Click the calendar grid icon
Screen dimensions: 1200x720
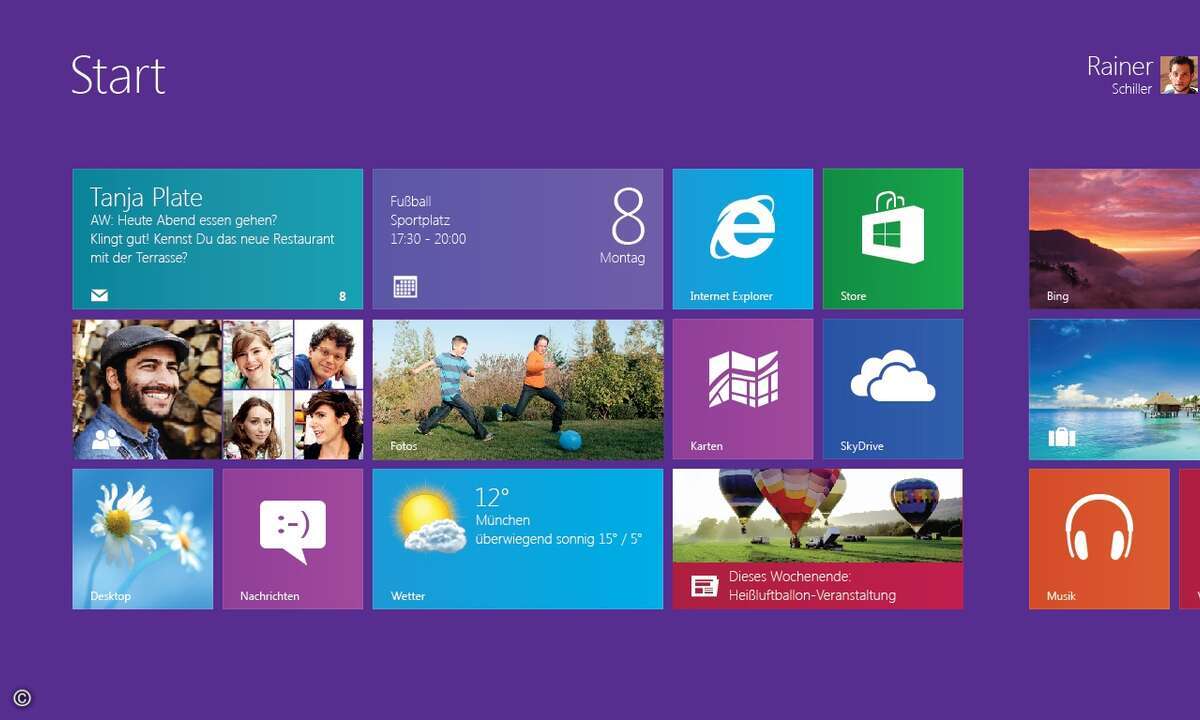click(x=405, y=287)
